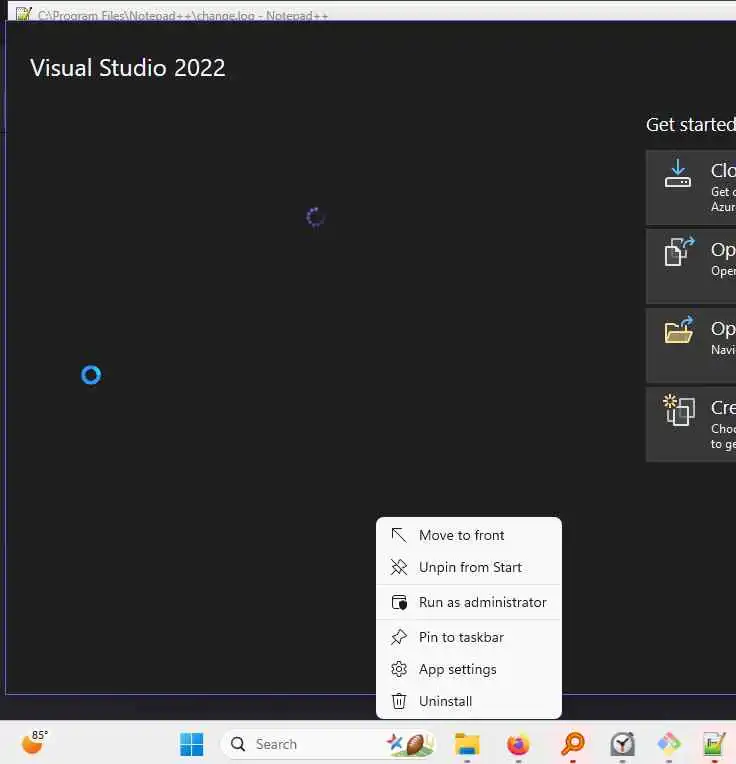The width and height of the screenshot is (736, 764).
Task: Click the Move to front arrow icon
Action: (x=399, y=535)
